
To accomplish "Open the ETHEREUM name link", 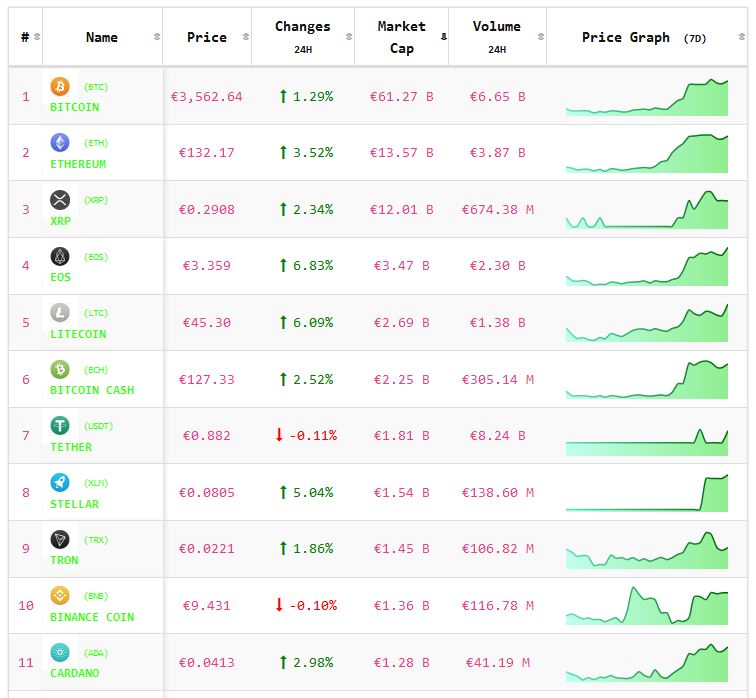I will 78,164.
